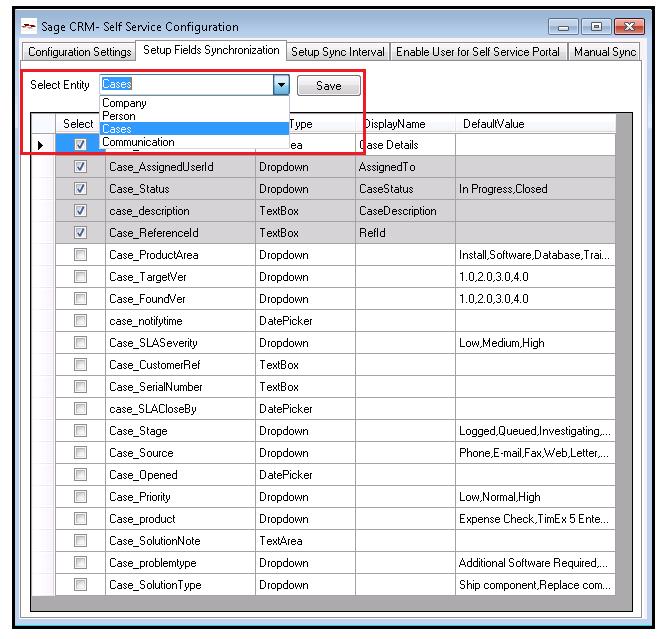Tick the Case_SerialNumber checkbox
The height and width of the screenshot is (639, 668).
click(80, 386)
